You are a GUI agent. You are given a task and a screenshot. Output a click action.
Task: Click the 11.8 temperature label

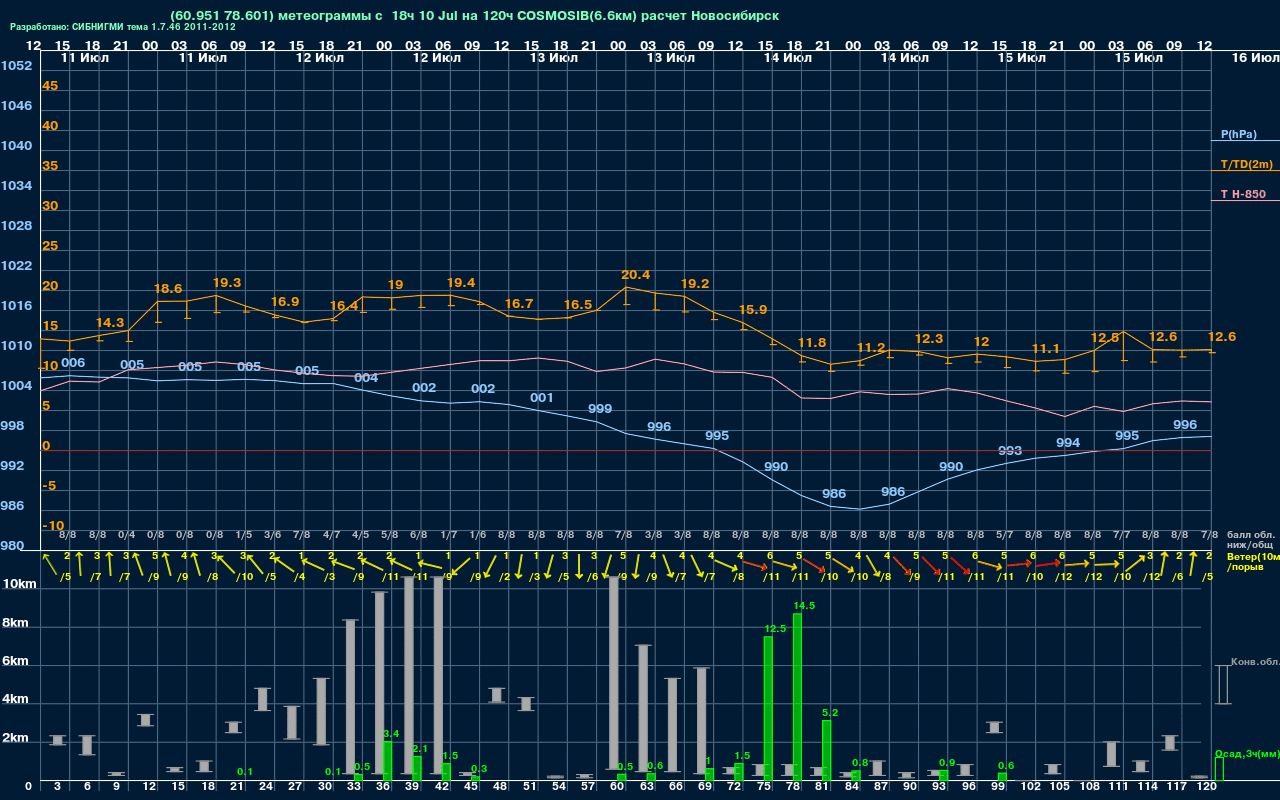[812, 343]
